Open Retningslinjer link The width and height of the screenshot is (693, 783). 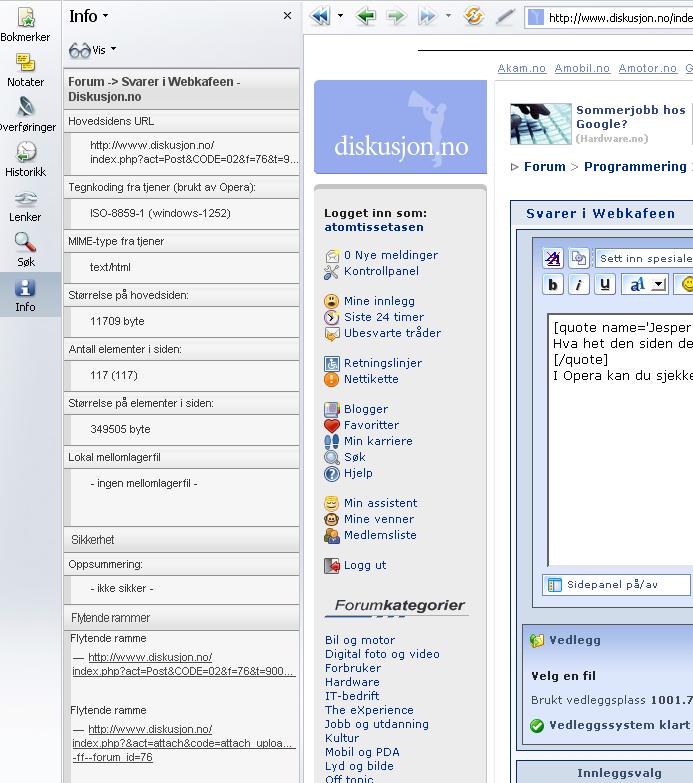coord(382,363)
